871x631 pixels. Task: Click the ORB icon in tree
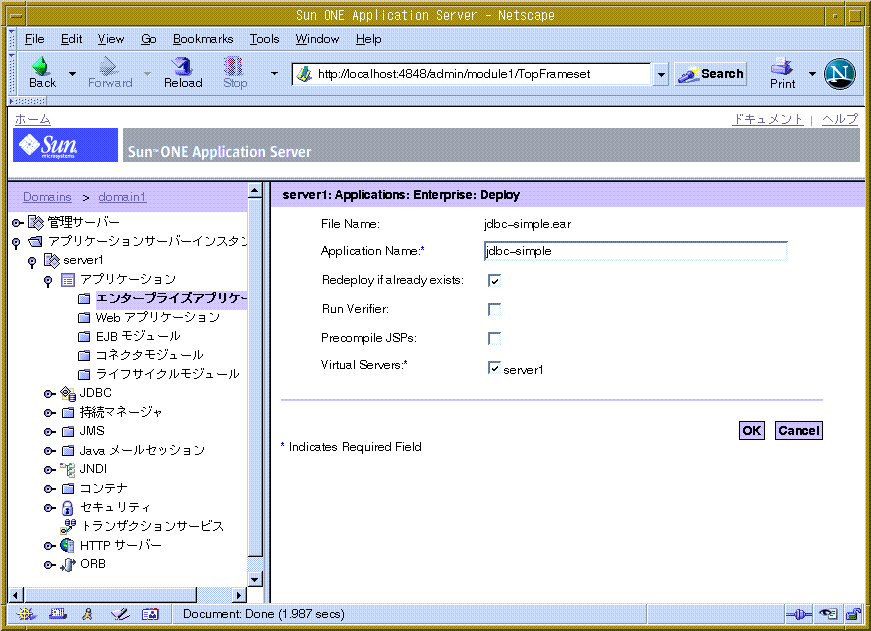pyautogui.click(x=68, y=564)
